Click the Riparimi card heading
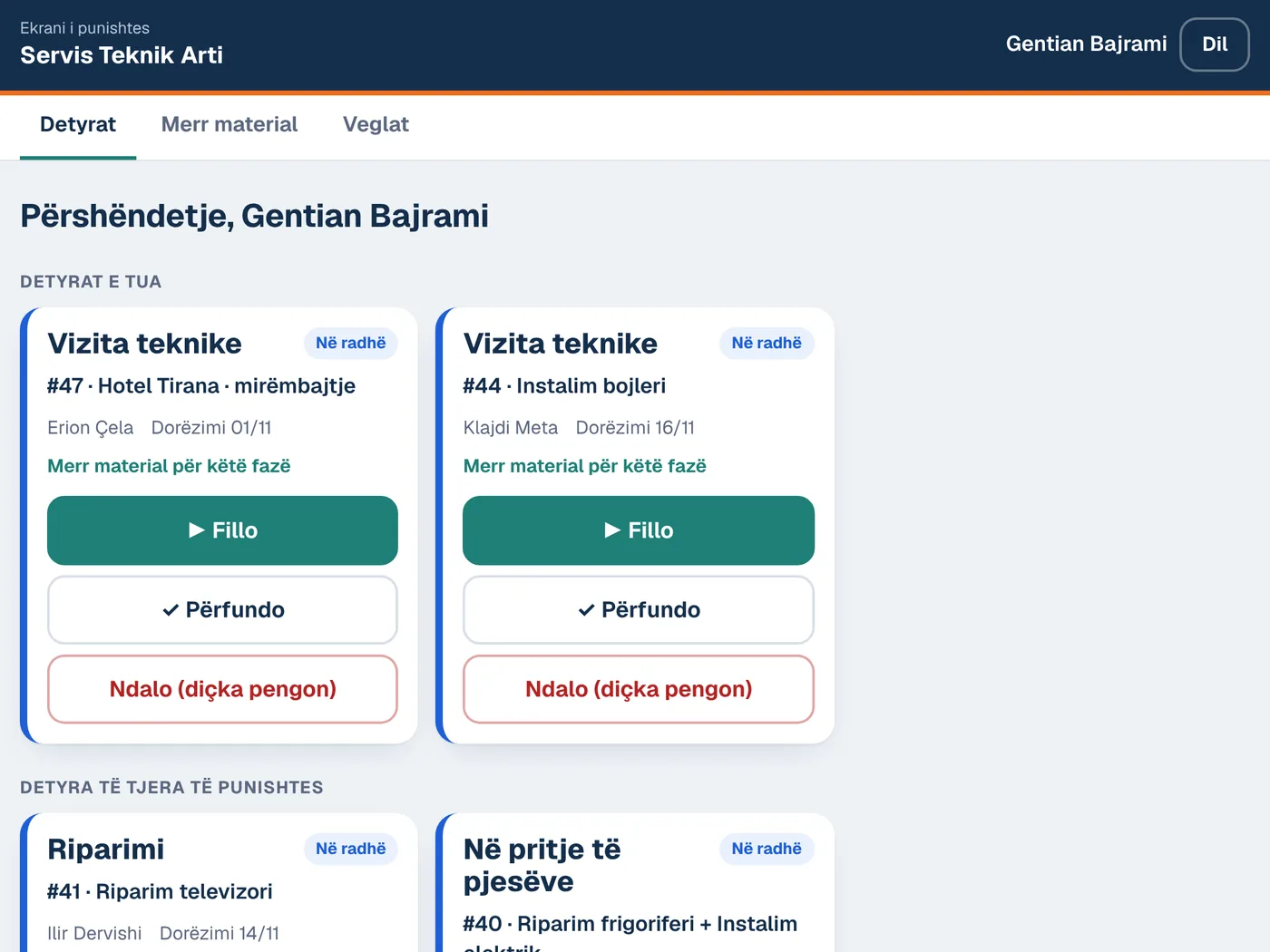 click(106, 850)
